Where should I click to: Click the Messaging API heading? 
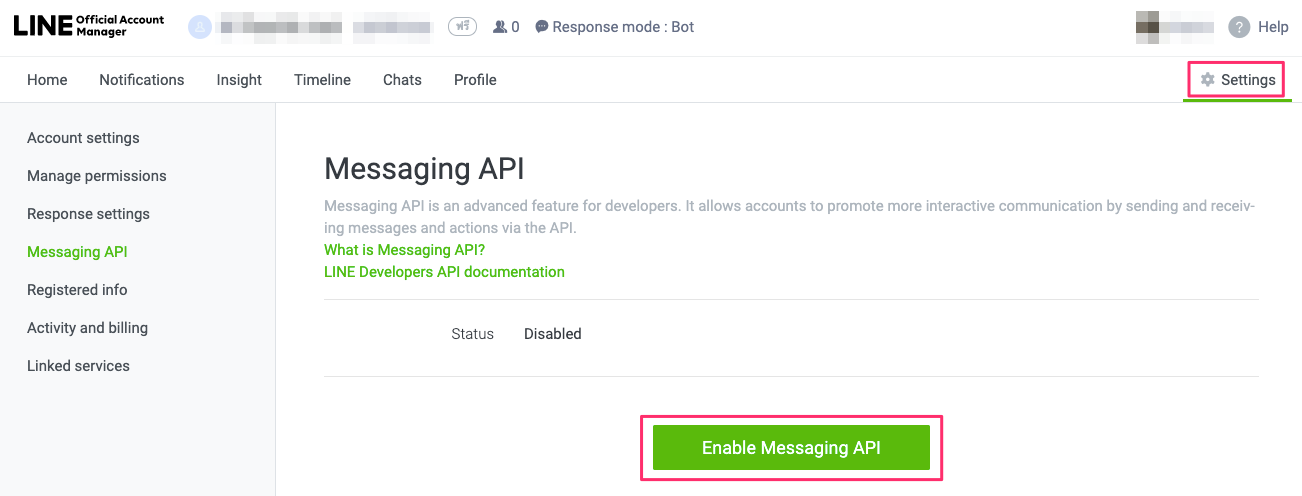coord(424,168)
